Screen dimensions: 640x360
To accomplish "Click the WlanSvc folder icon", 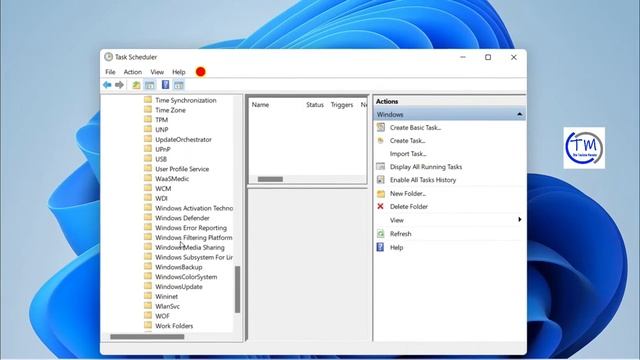I will pyautogui.click(x=148, y=306).
